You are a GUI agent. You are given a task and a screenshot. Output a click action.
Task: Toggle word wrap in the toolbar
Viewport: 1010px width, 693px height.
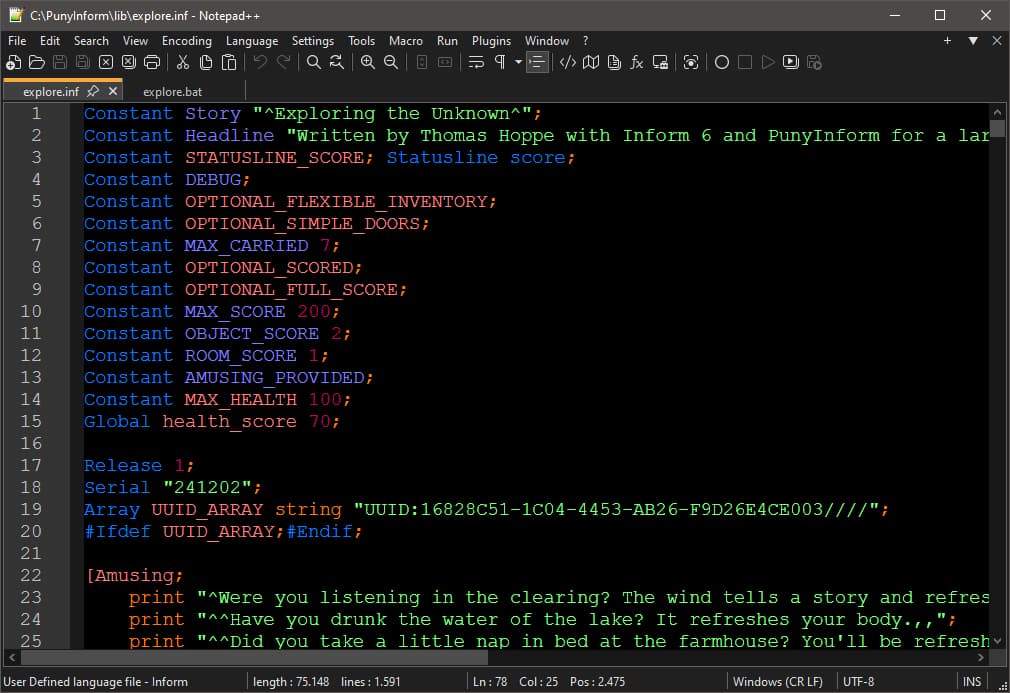pyautogui.click(x=476, y=62)
